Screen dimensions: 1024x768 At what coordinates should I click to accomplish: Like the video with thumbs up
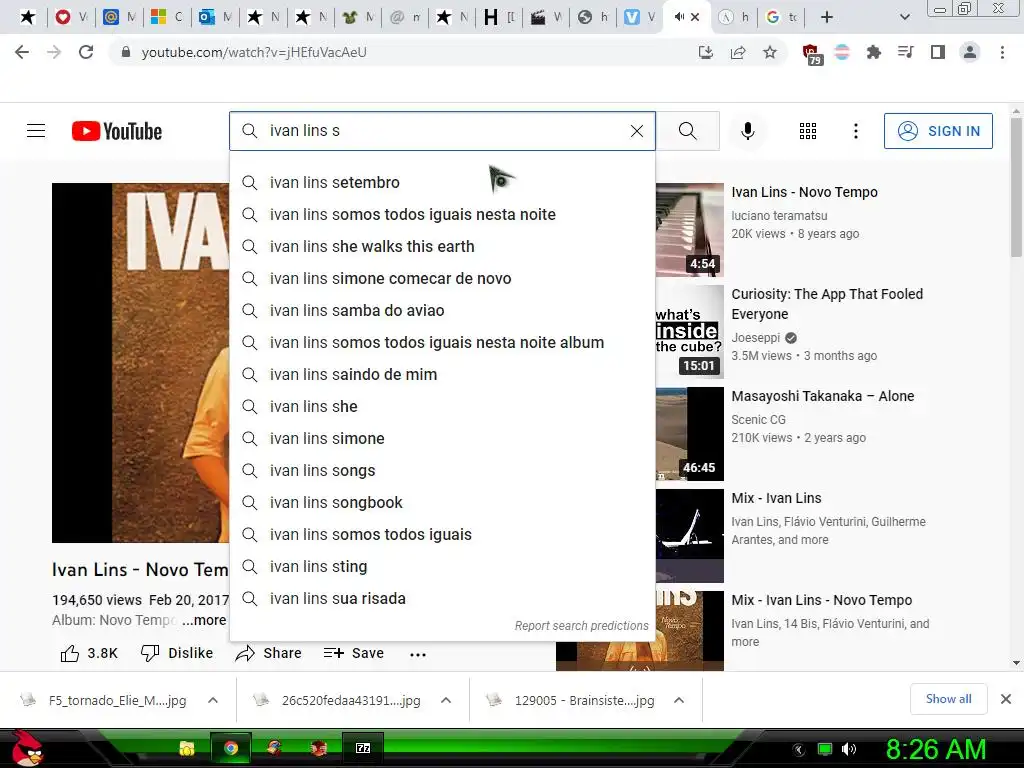coord(89,653)
